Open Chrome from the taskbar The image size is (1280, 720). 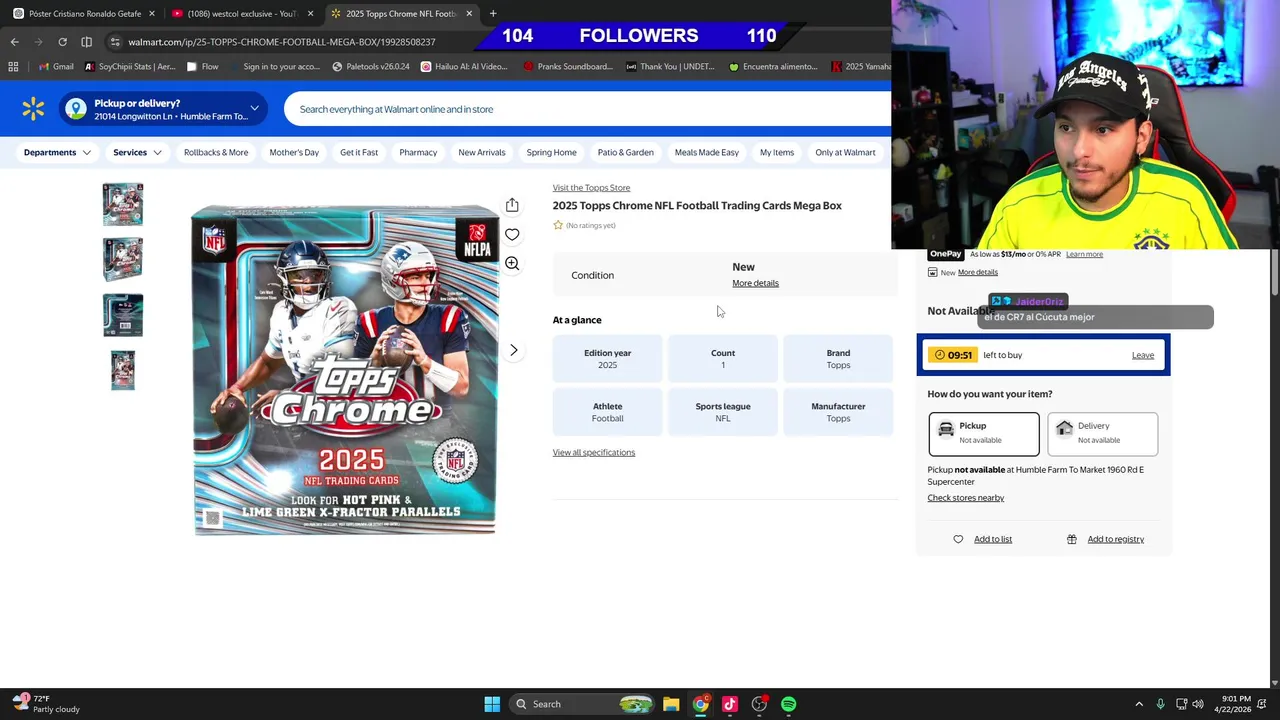click(x=700, y=704)
